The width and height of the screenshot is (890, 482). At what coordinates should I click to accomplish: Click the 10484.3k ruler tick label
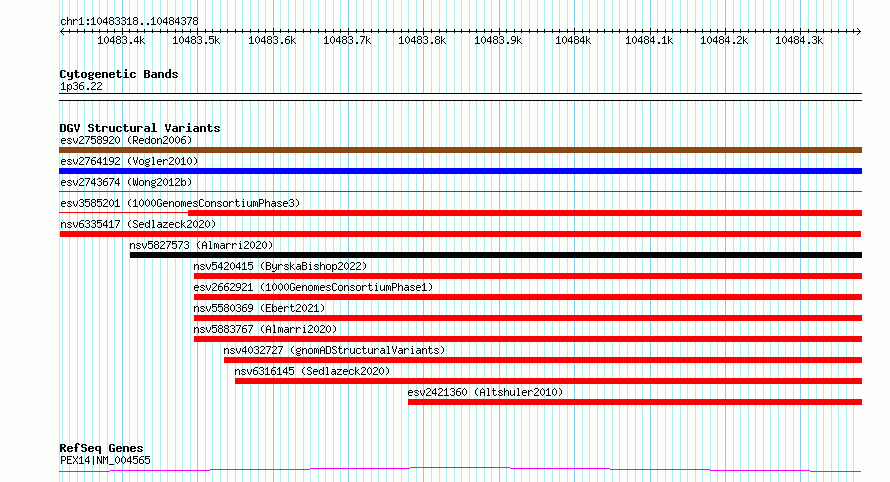click(799, 40)
